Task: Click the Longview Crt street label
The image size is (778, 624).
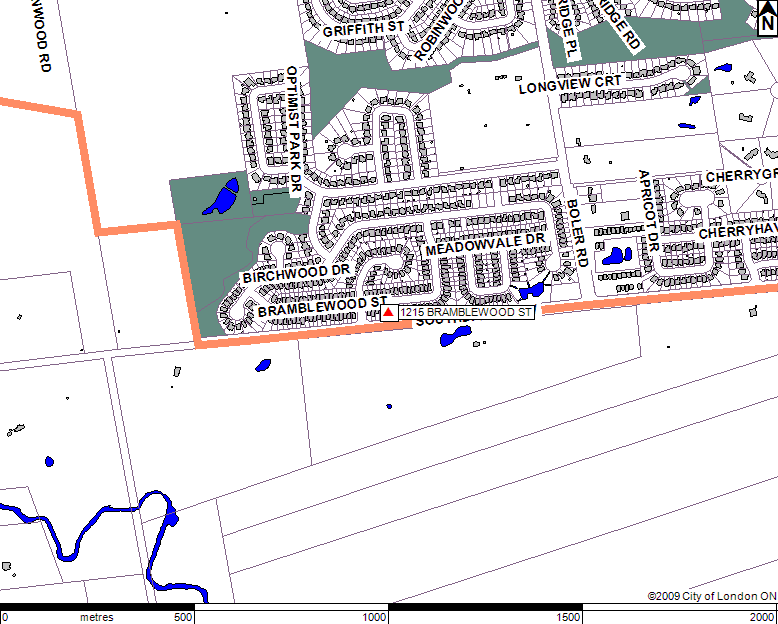Action: click(x=570, y=85)
